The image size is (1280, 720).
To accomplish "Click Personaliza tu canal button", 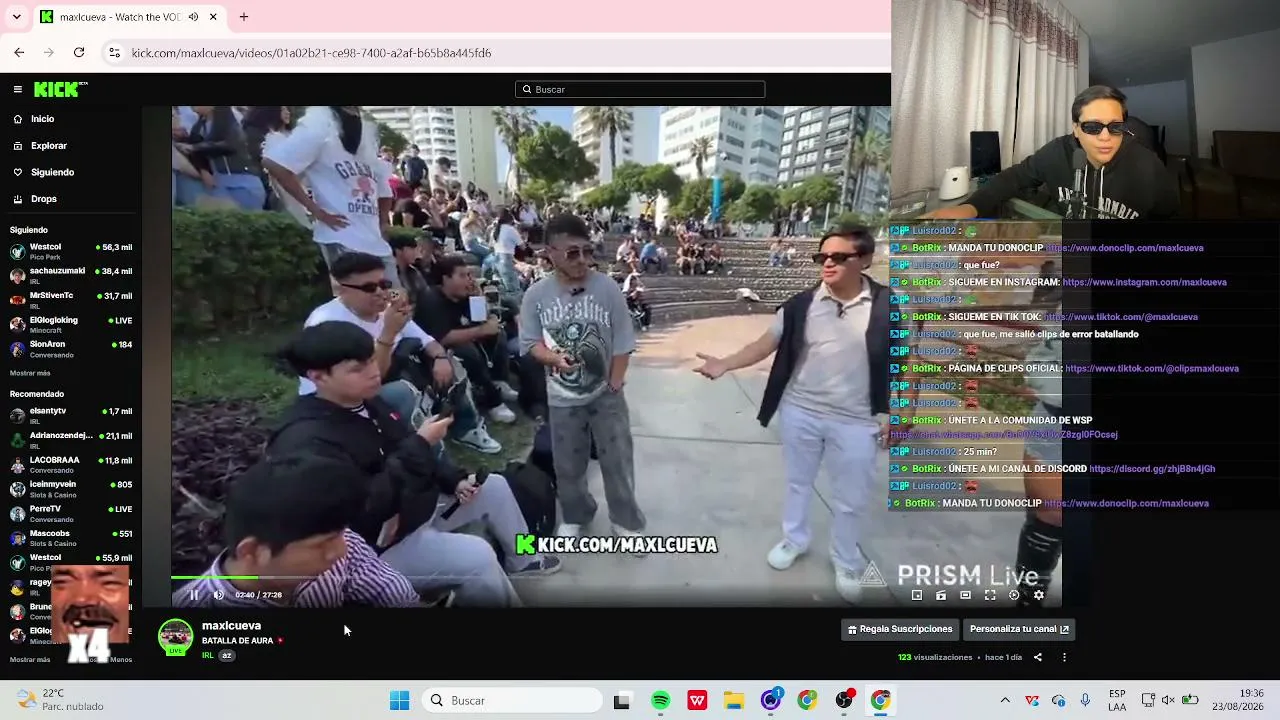I will coord(1019,629).
